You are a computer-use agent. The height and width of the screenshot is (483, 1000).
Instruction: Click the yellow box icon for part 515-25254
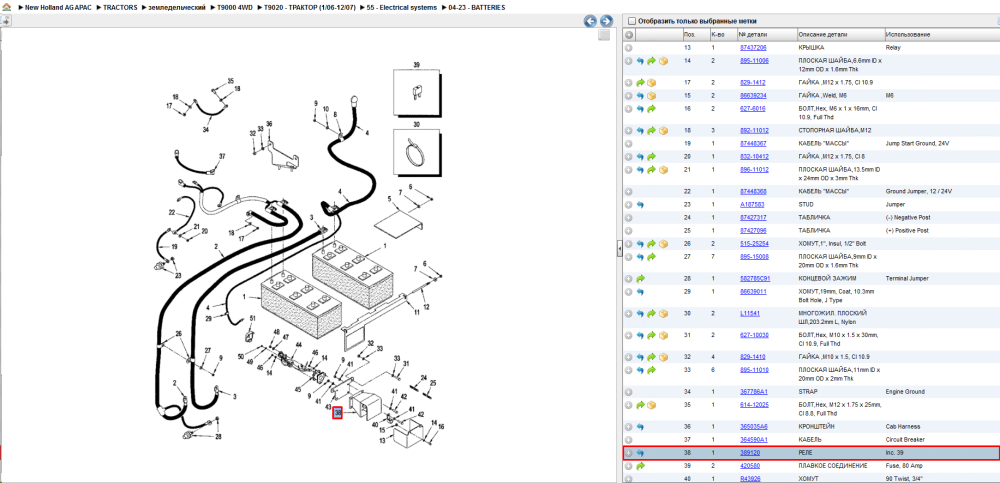[663, 244]
